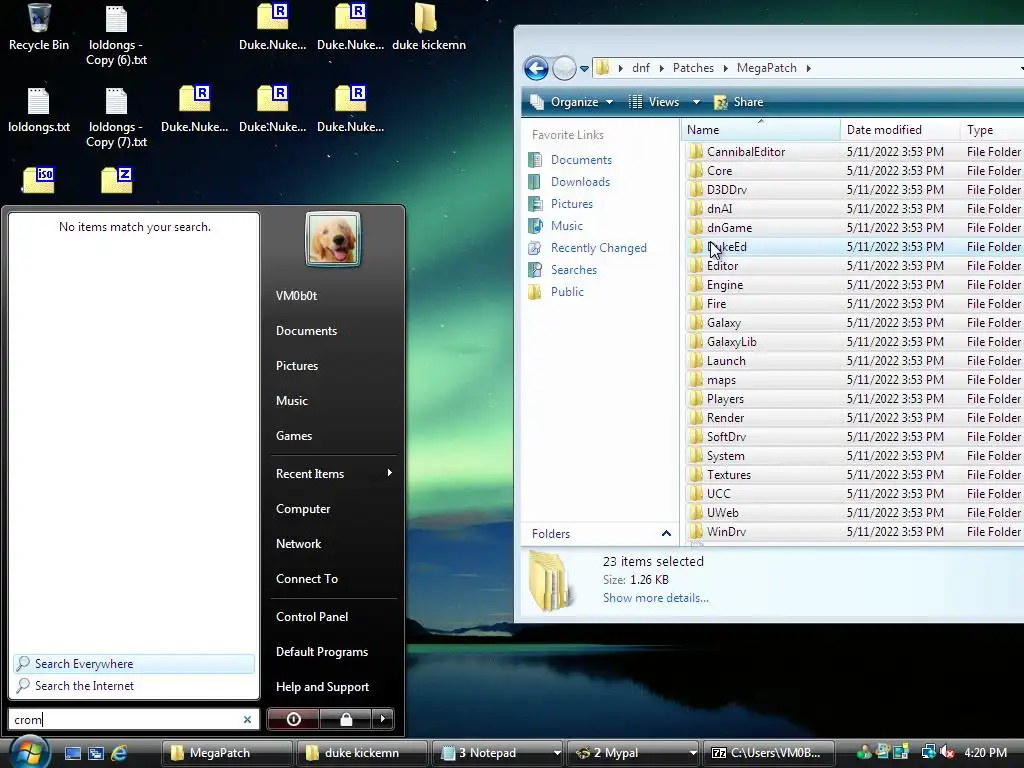Select the WinDrv folder
This screenshot has width=1024, height=768.
tap(726, 532)
